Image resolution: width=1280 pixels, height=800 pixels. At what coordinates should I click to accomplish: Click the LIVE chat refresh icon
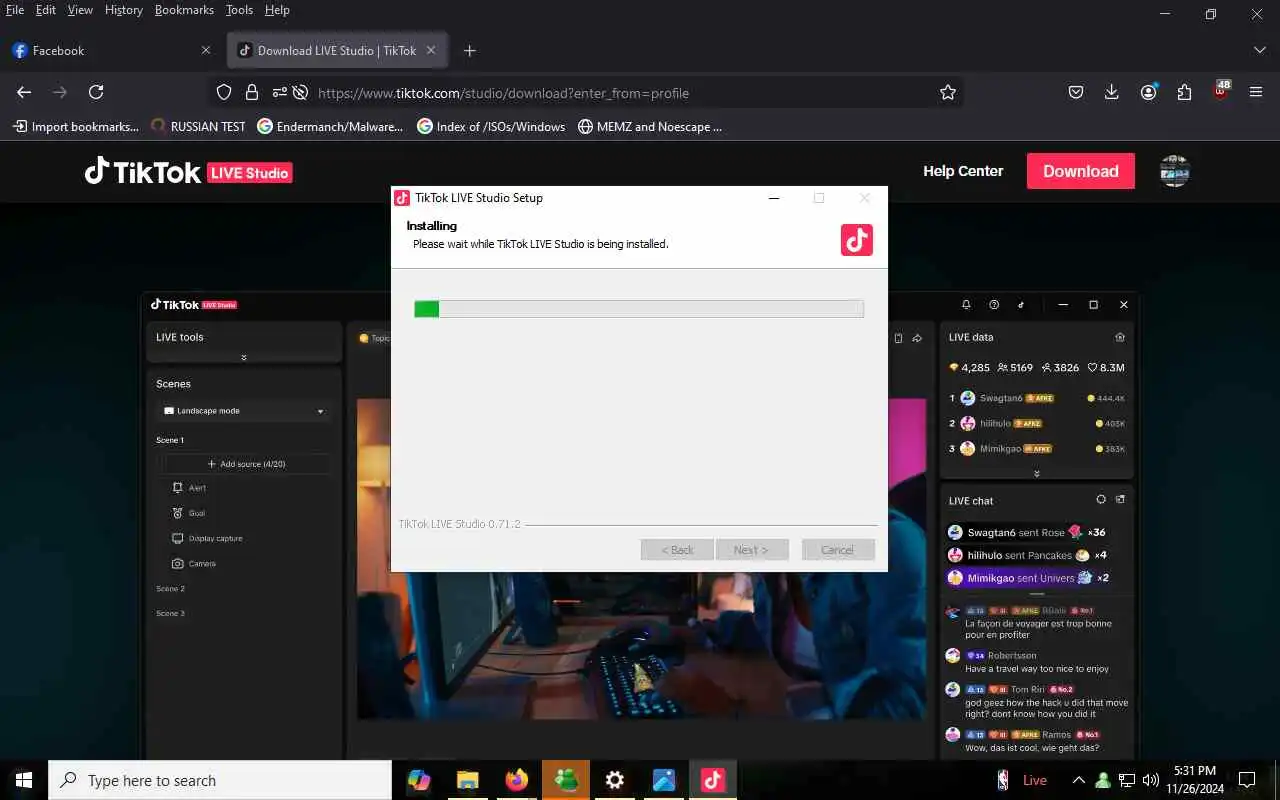tap(1101, 500)
